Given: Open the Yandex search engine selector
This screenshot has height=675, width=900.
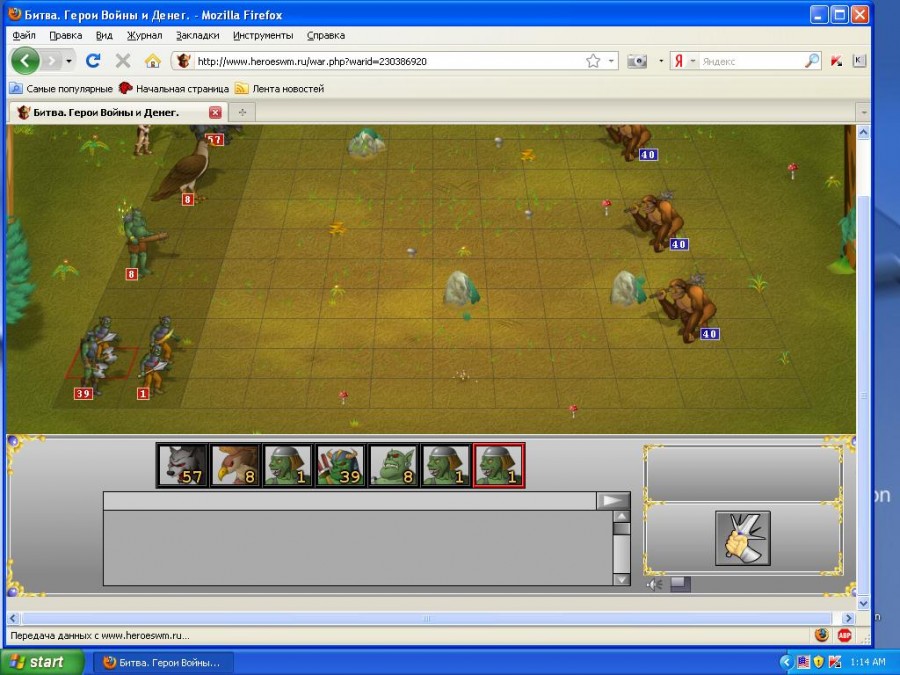Looking at the screenshot, I should 684,61.
